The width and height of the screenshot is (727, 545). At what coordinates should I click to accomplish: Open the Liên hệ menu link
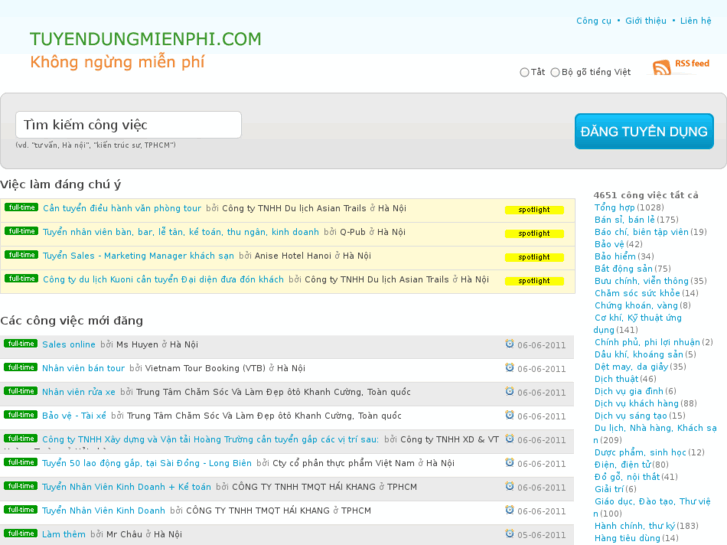[x=695, y=21]
